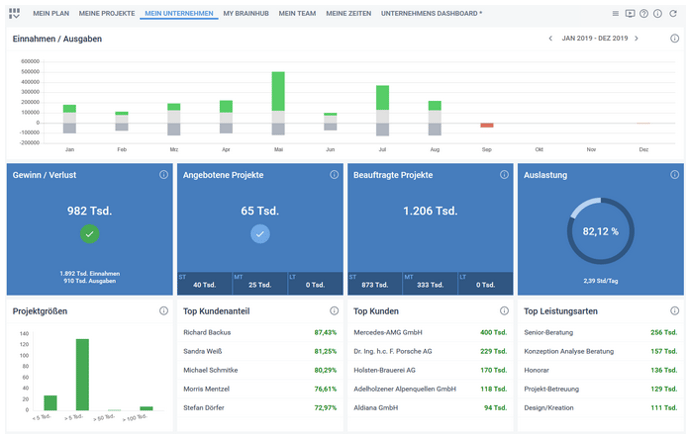Advance to next date range with right chevron
The image size is (688, 436).
(637, 38)
